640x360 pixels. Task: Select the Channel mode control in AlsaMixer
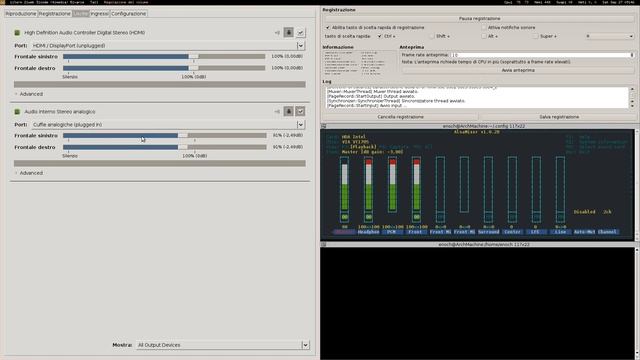tap(608, 232)
